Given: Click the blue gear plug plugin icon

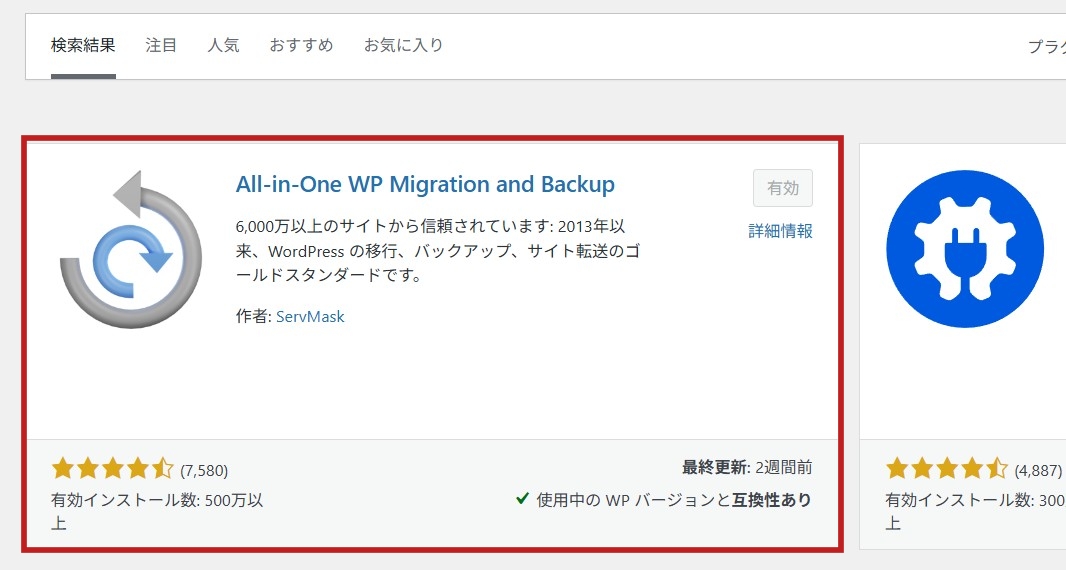Looking at the screenshot, I should 964,249.
